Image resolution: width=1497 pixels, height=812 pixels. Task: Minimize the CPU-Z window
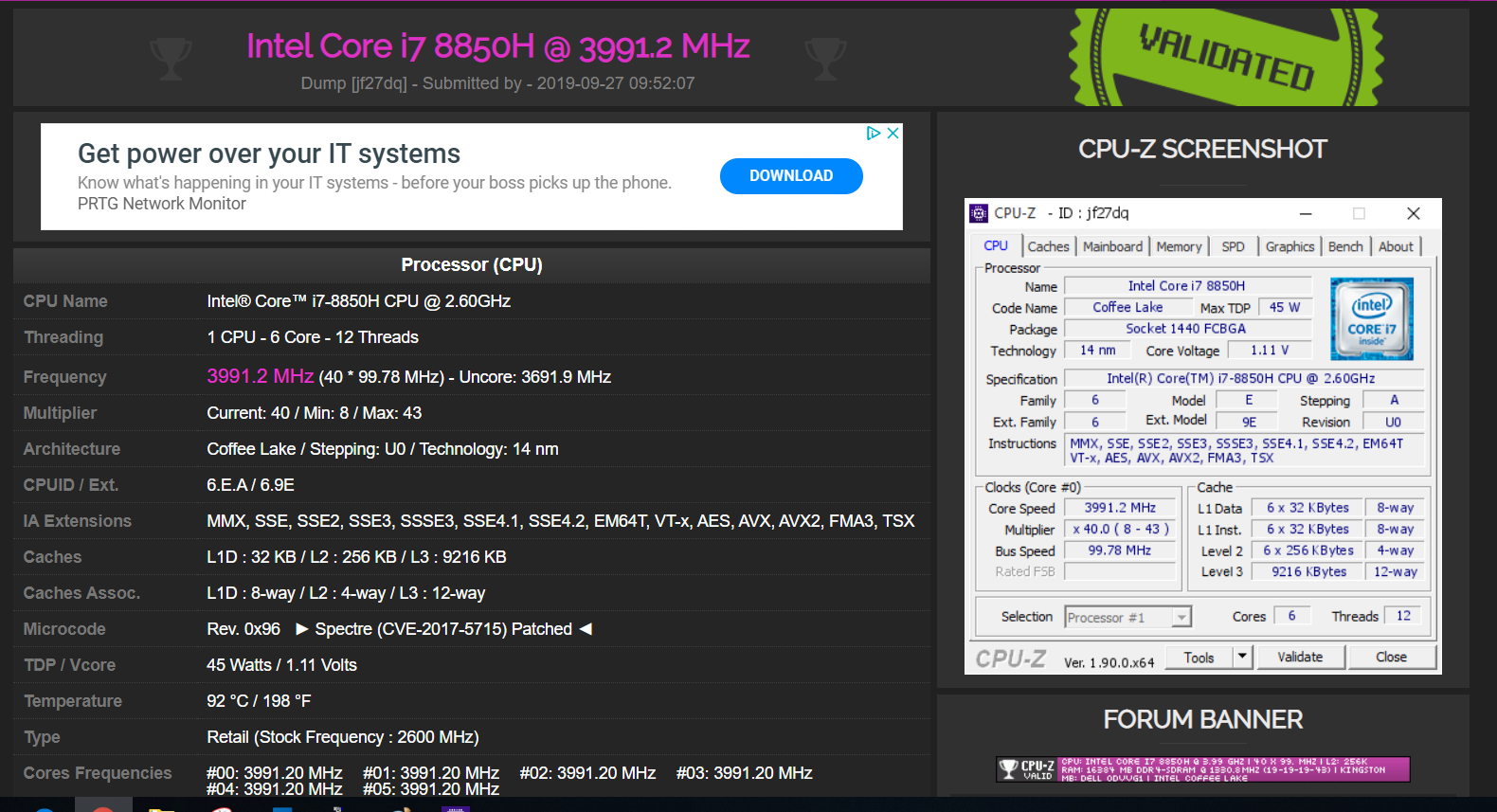pos(1305,213)
